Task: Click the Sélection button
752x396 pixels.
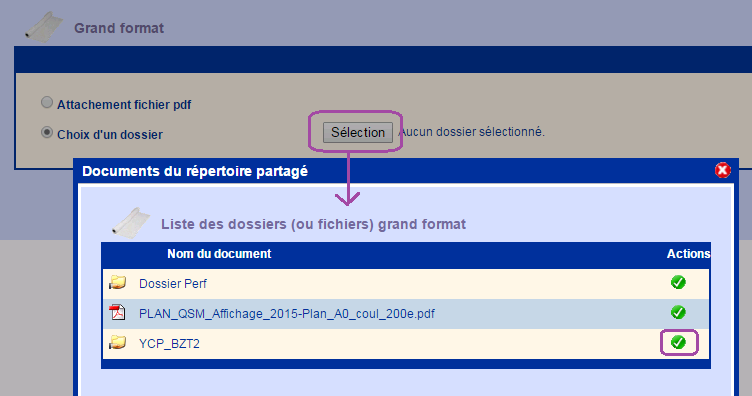Action: [x=358, y=132]
